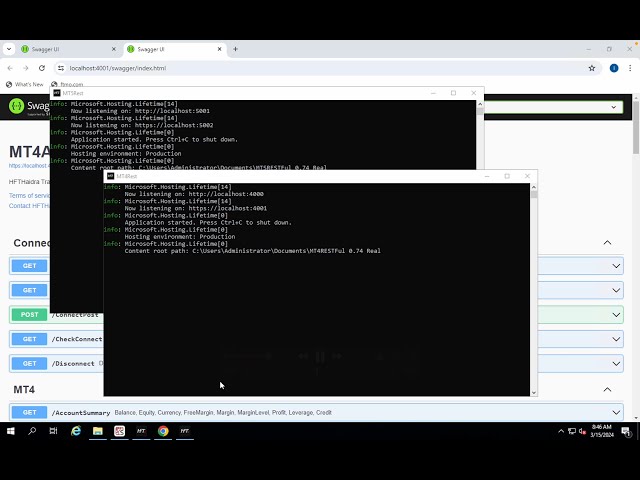Open the Terms of service link
The width and height of the screenshot is (640, 480).
[x=29, y=196]
